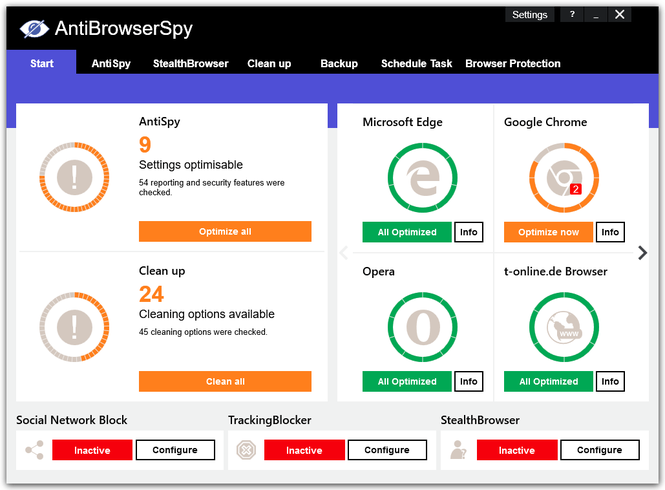Click the orange 9 settings count

(145, 145)
